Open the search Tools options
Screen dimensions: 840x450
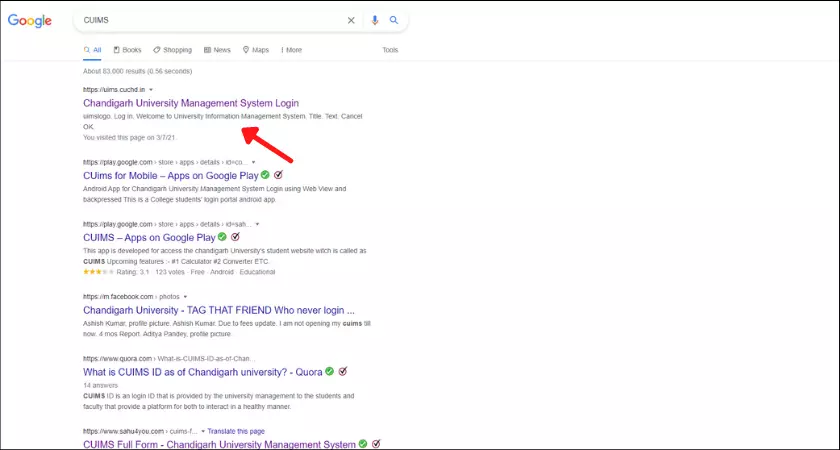click(x=390, y=50)
